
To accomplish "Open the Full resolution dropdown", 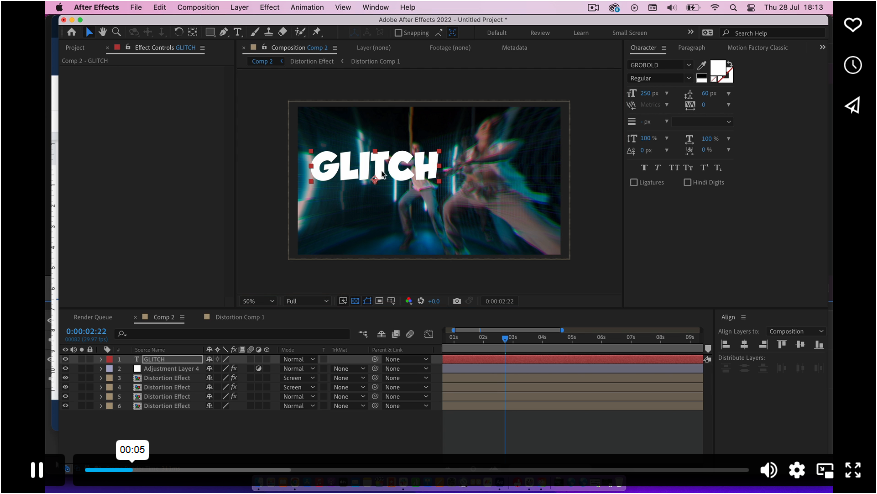I will pyautogui.click(x=307, y=301).
